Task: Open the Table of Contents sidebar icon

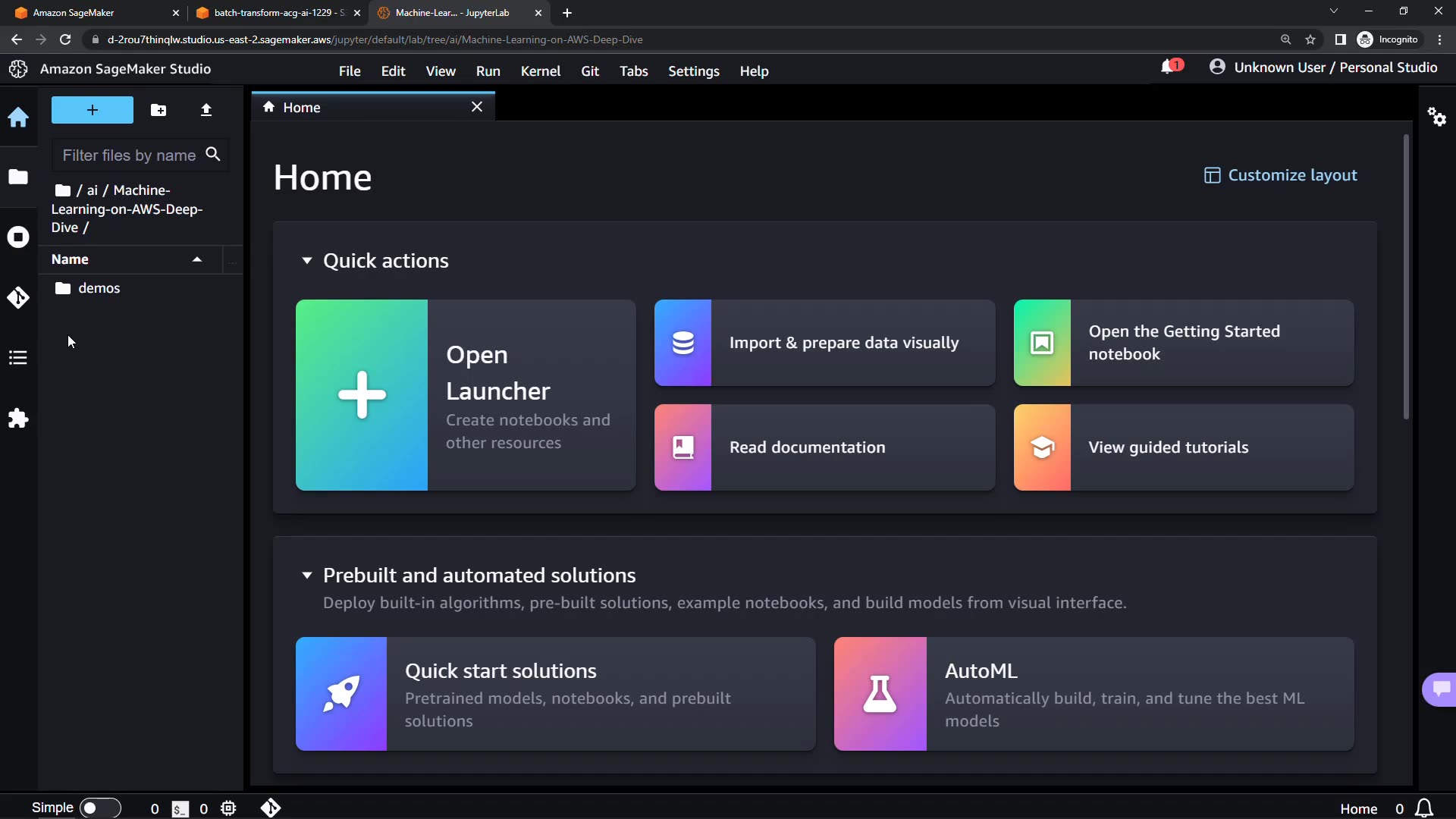Action: coord(18,357)
